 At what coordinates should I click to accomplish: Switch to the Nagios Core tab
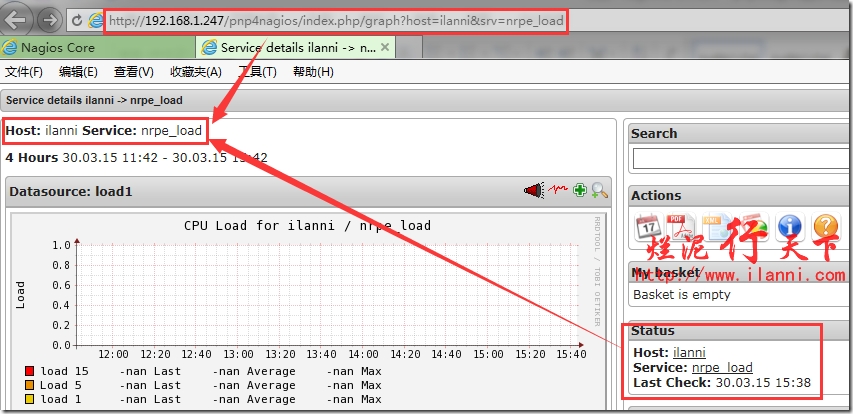tap(98, 48)
